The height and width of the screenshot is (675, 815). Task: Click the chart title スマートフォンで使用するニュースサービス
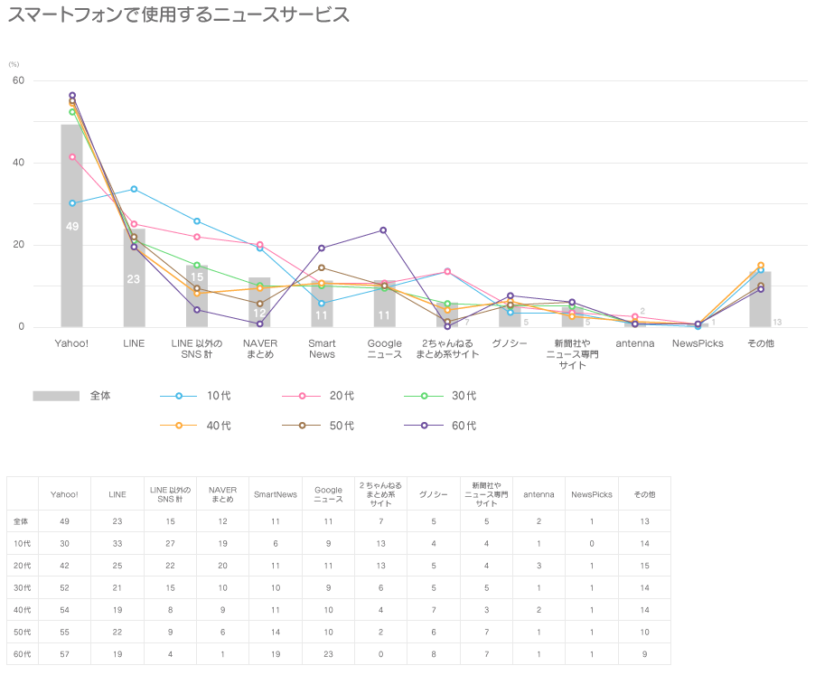click(180, 16)
